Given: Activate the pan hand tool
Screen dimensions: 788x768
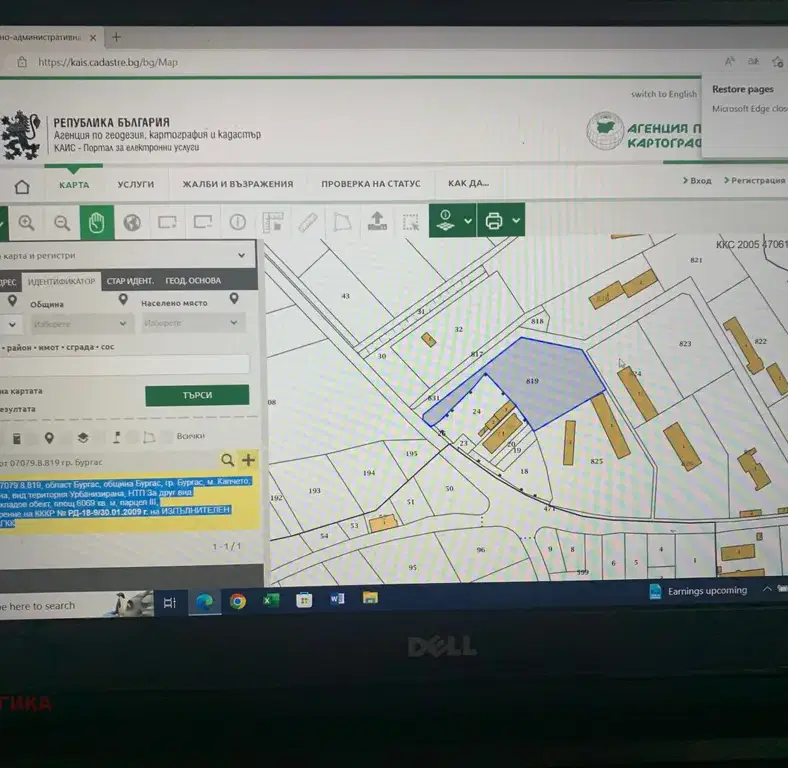Looking at the screenshot, I should pos(96,223).
